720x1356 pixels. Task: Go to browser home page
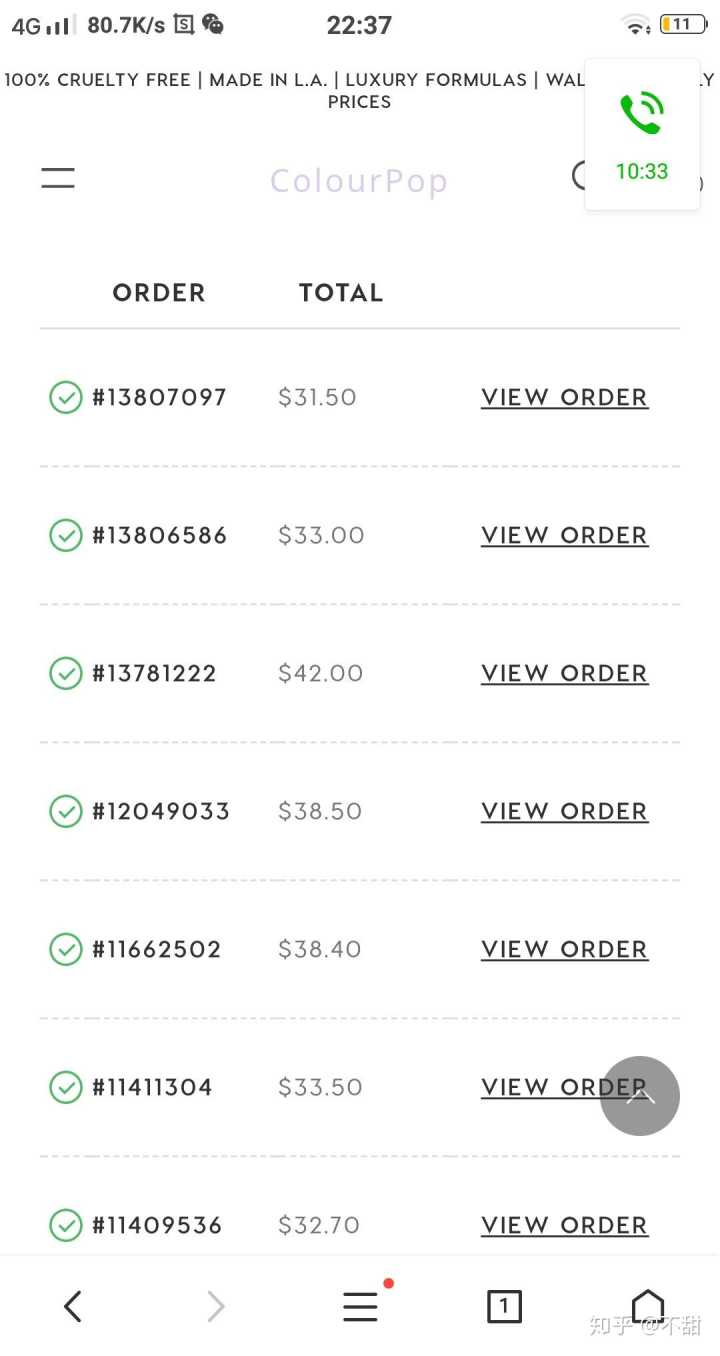[648, 1306]
